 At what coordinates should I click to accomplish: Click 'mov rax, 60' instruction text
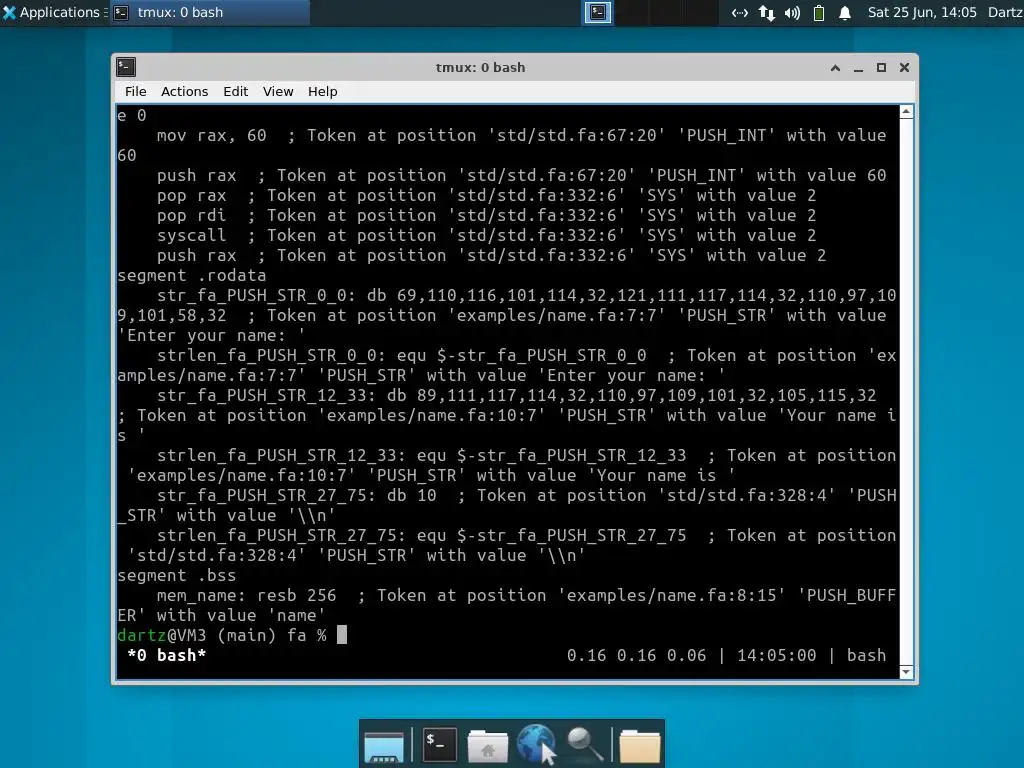(x=212, y=135)
